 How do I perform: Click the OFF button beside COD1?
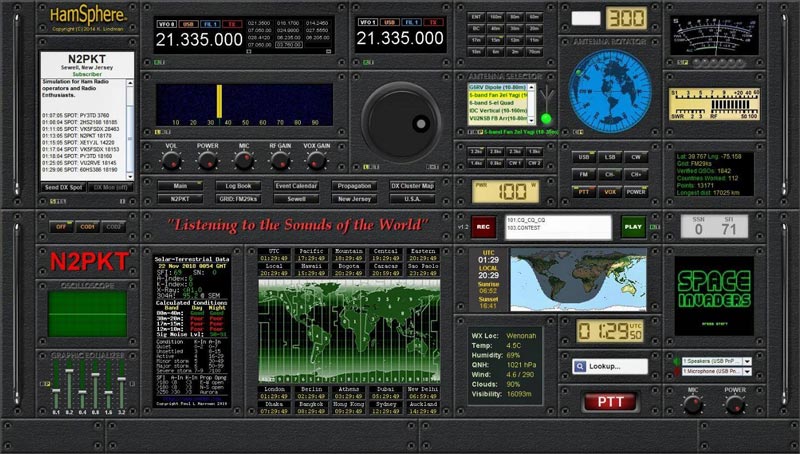(x=61, y=227)
